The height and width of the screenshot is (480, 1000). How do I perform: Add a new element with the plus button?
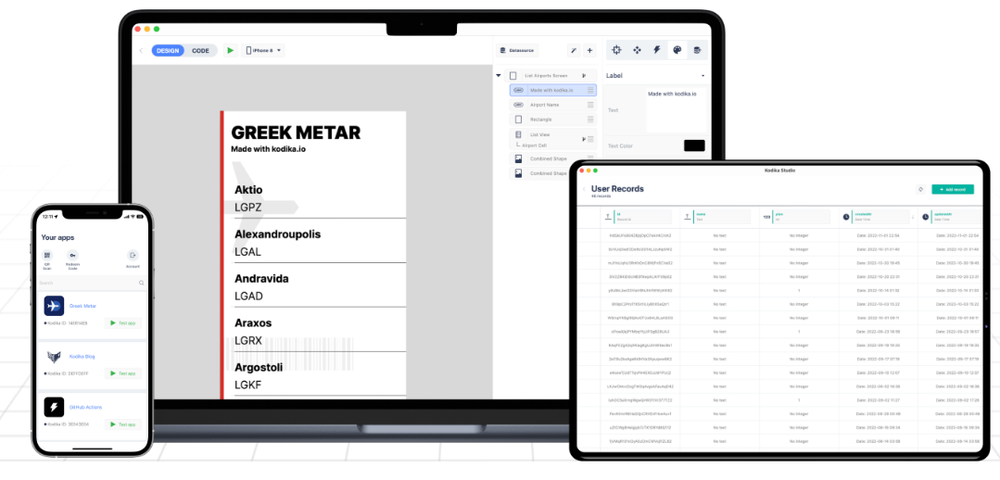pyautogui.click(x=589, y=50)
